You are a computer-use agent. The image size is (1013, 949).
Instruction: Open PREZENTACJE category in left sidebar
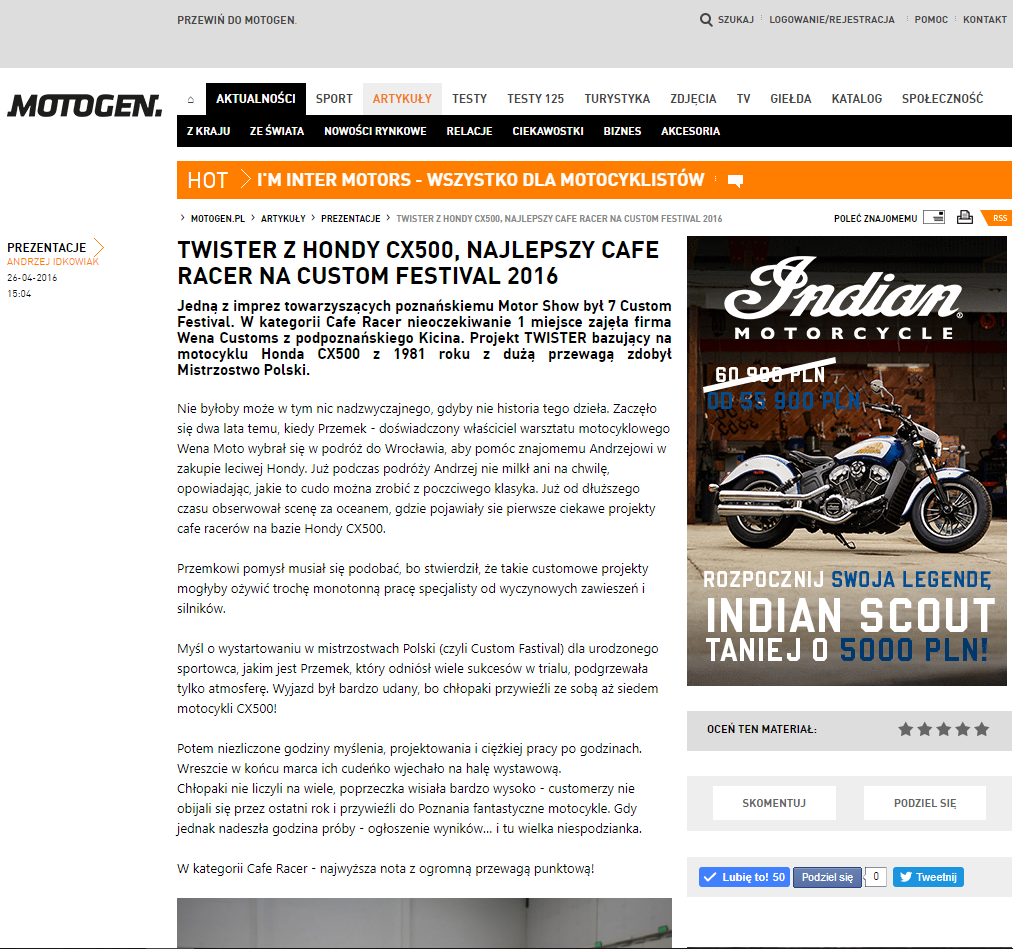(x=47, y=247)
